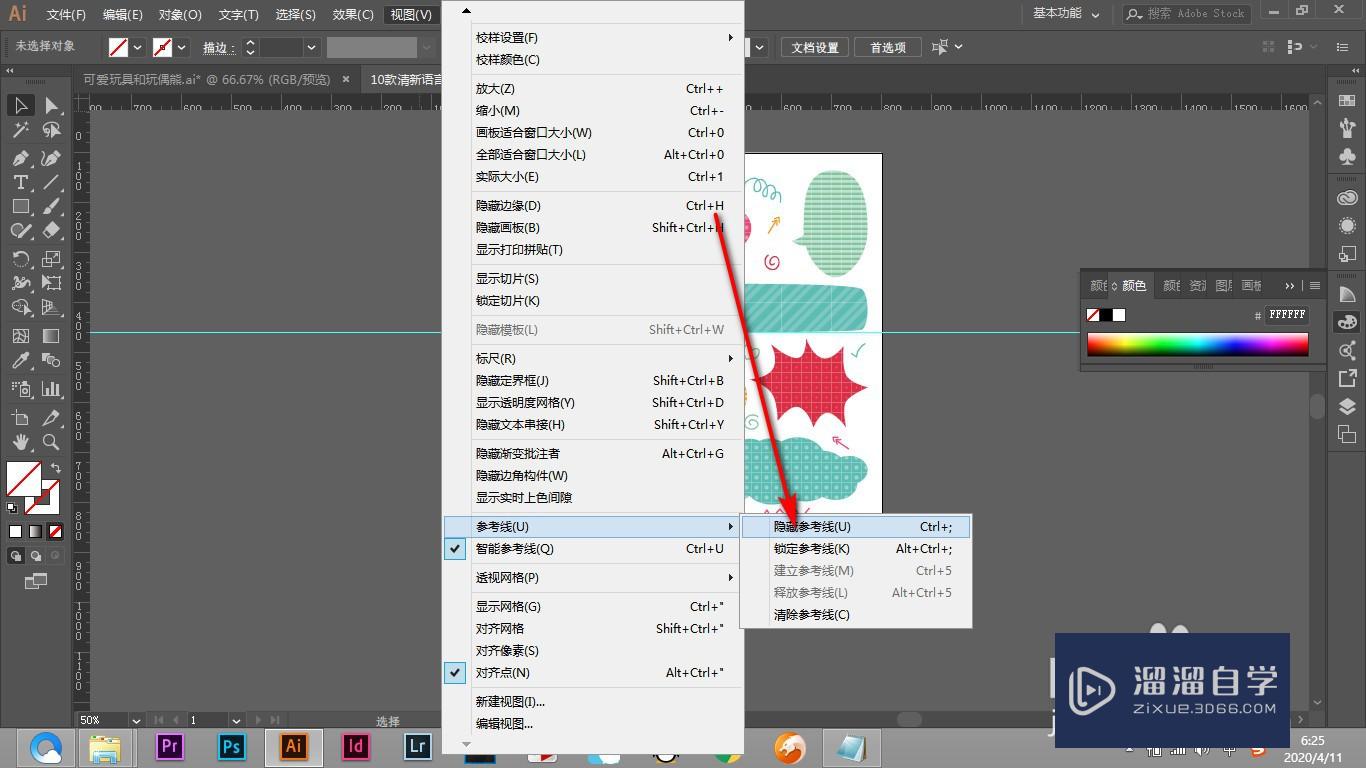The height and width of the screenshot is (768, 1366).
Task: Select the white swatch in Color panel
Action: [x=1119, y=315]
